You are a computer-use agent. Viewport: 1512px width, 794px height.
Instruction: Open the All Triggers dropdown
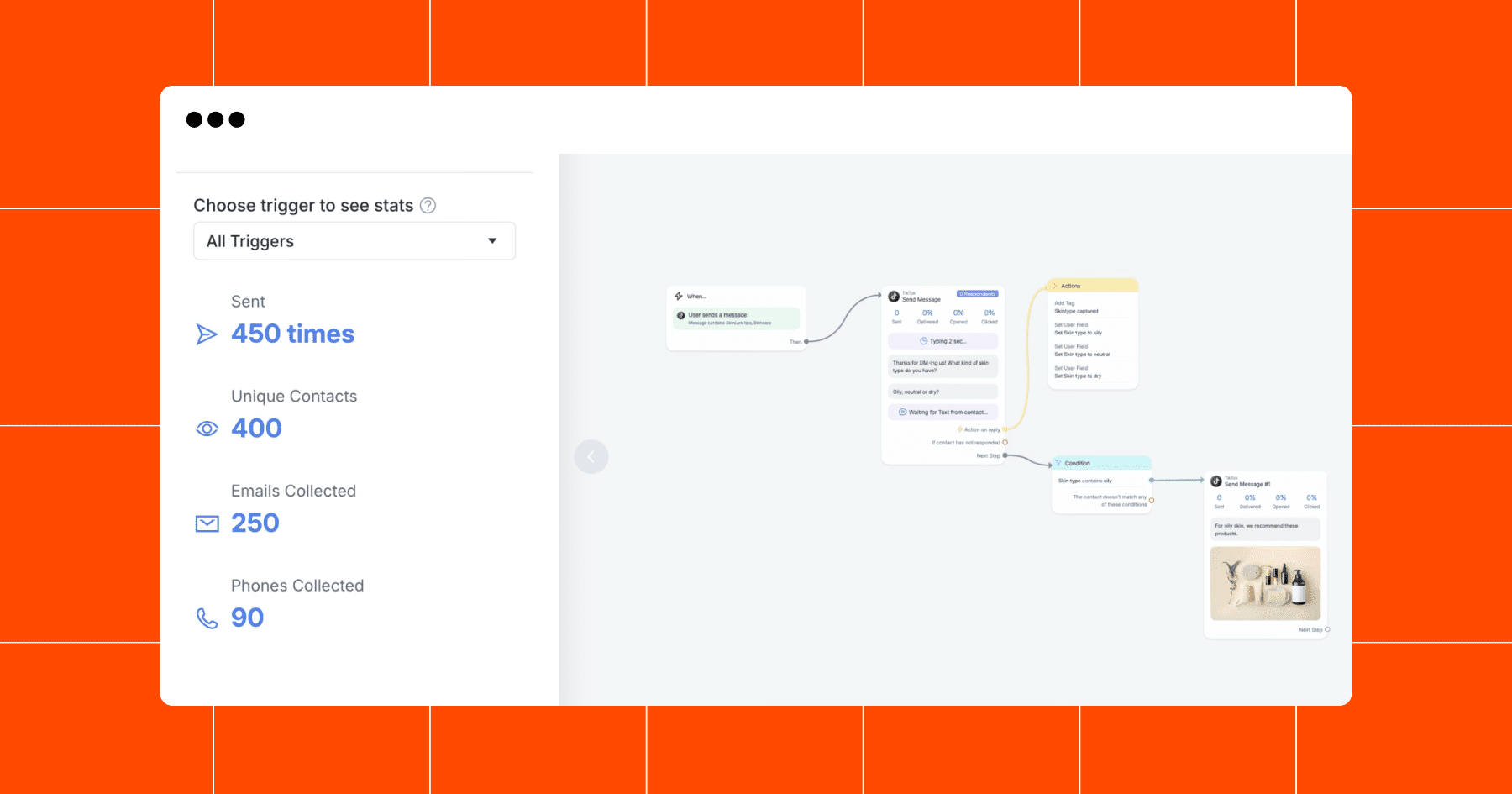(x=354, y=241)
